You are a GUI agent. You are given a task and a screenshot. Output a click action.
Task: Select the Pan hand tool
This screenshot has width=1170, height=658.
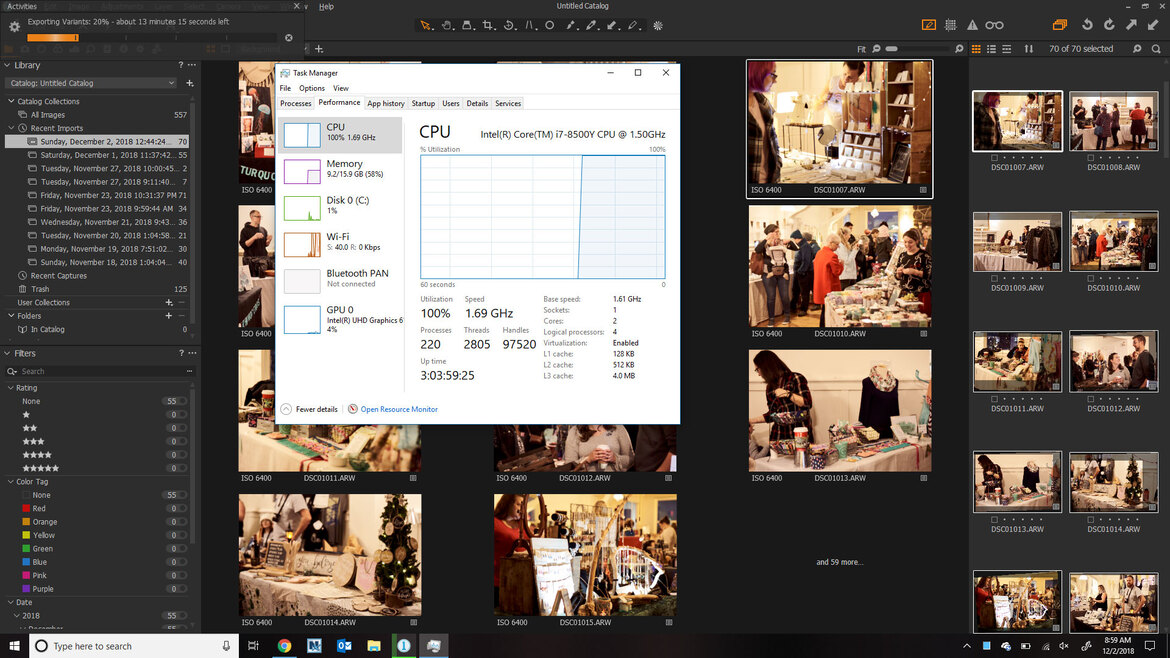446,25
